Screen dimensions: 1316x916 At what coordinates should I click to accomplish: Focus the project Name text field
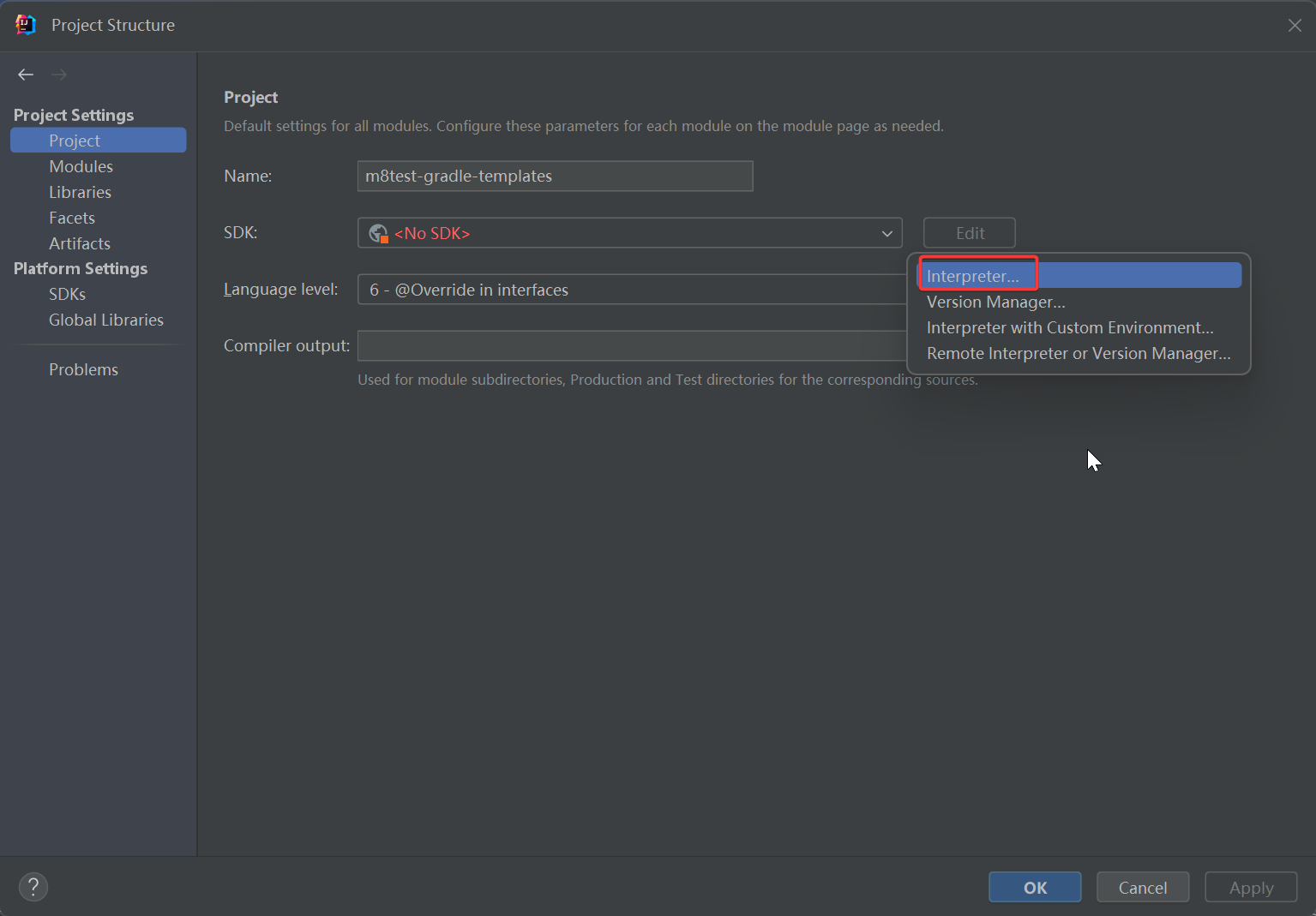[555, 177]
